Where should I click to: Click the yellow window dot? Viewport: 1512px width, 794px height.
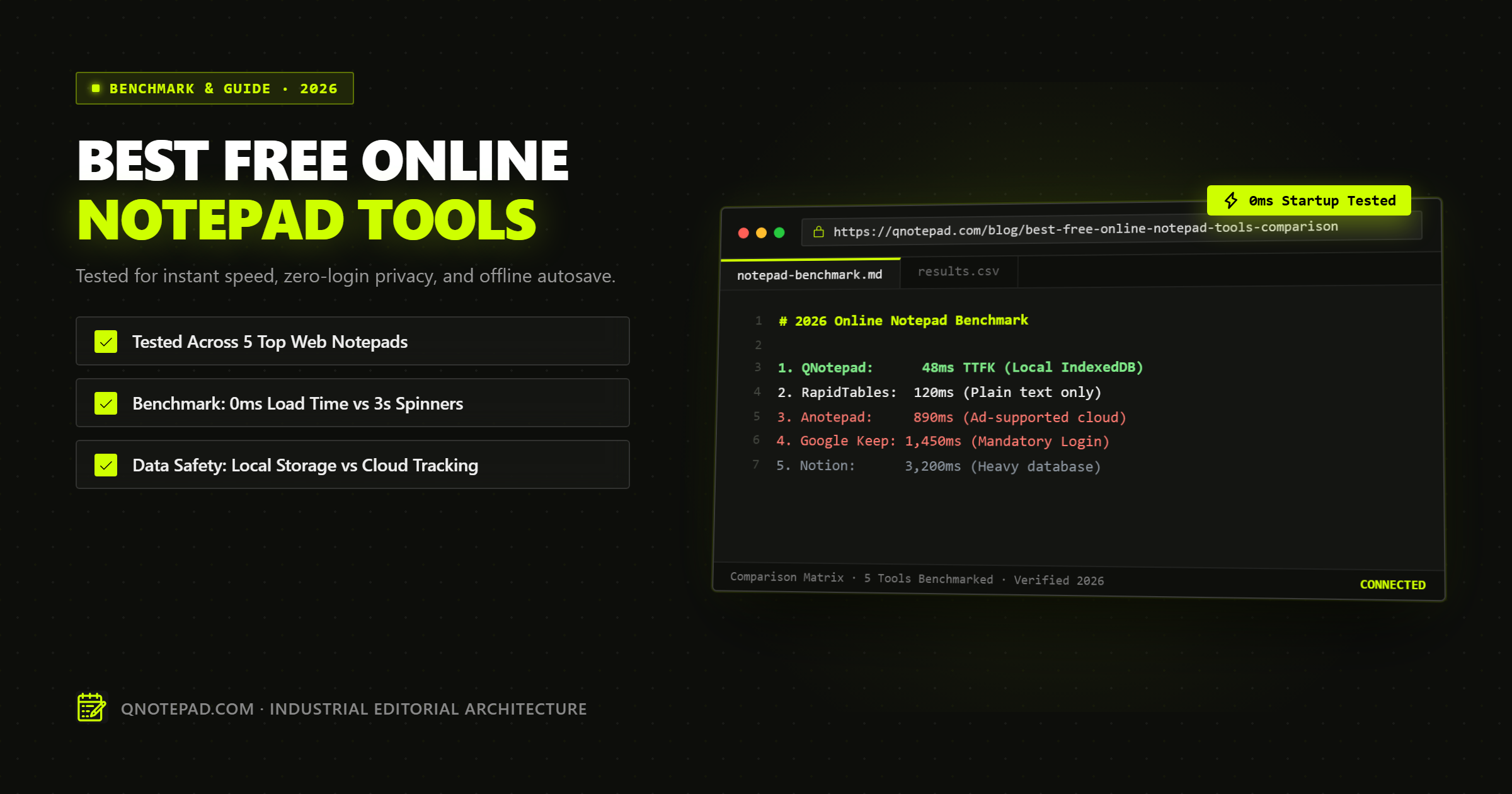(761, 233)
